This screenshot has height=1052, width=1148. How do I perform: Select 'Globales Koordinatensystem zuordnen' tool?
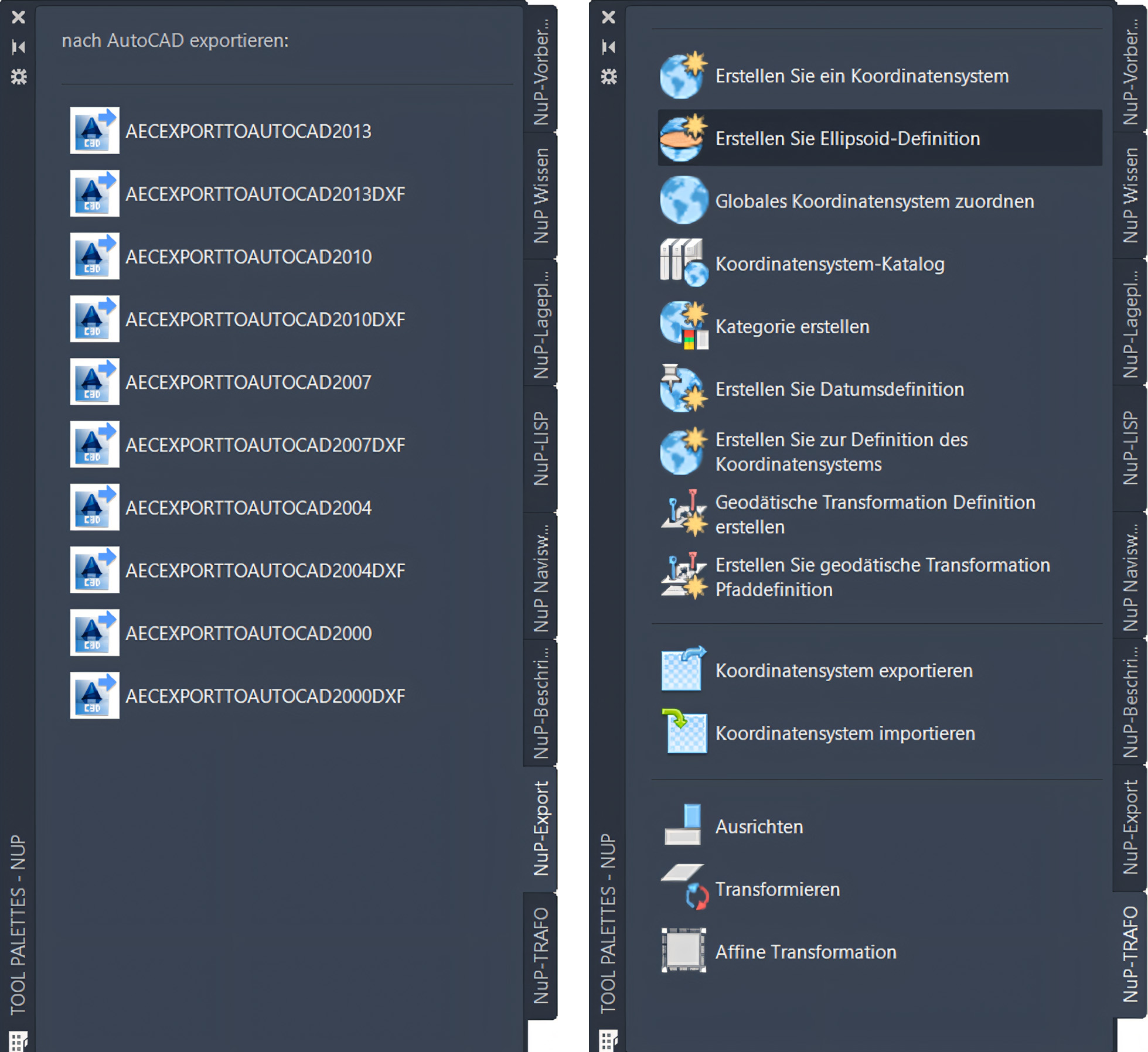click(x=874, y=201)
